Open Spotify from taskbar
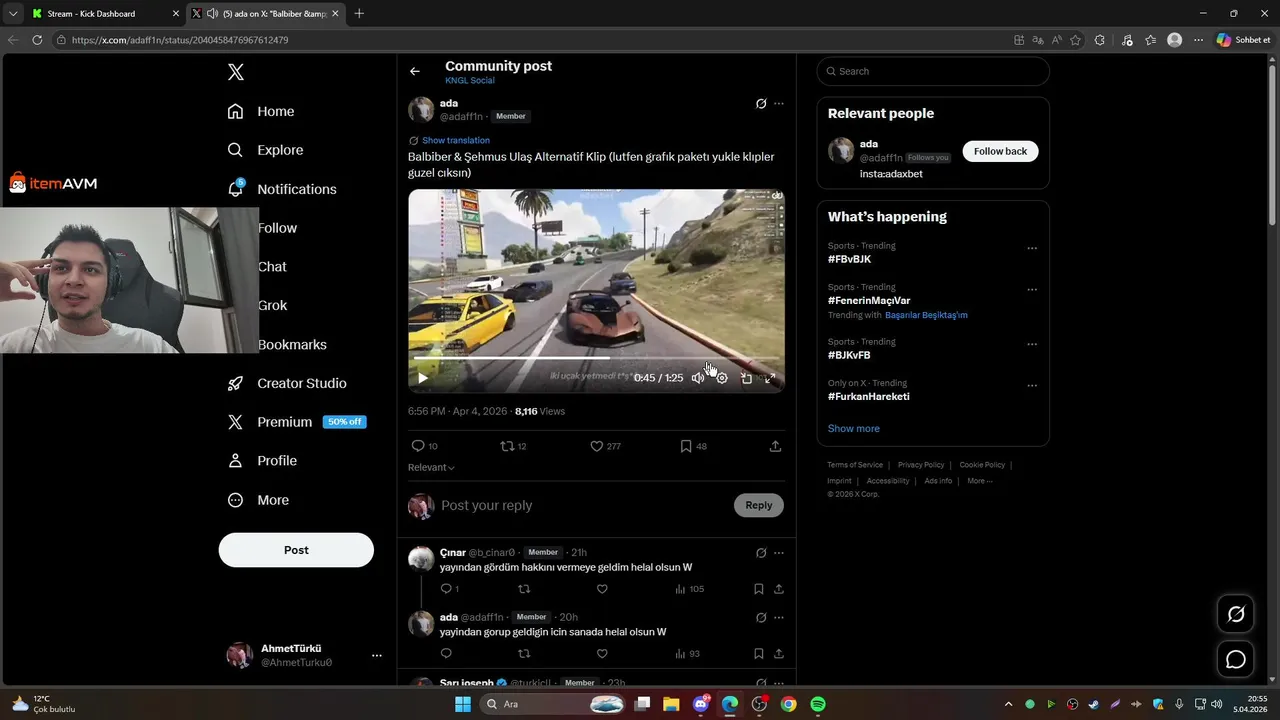The height and width of the screenshot is (720, 1280). pyautogui.click(x=818, y=704)
